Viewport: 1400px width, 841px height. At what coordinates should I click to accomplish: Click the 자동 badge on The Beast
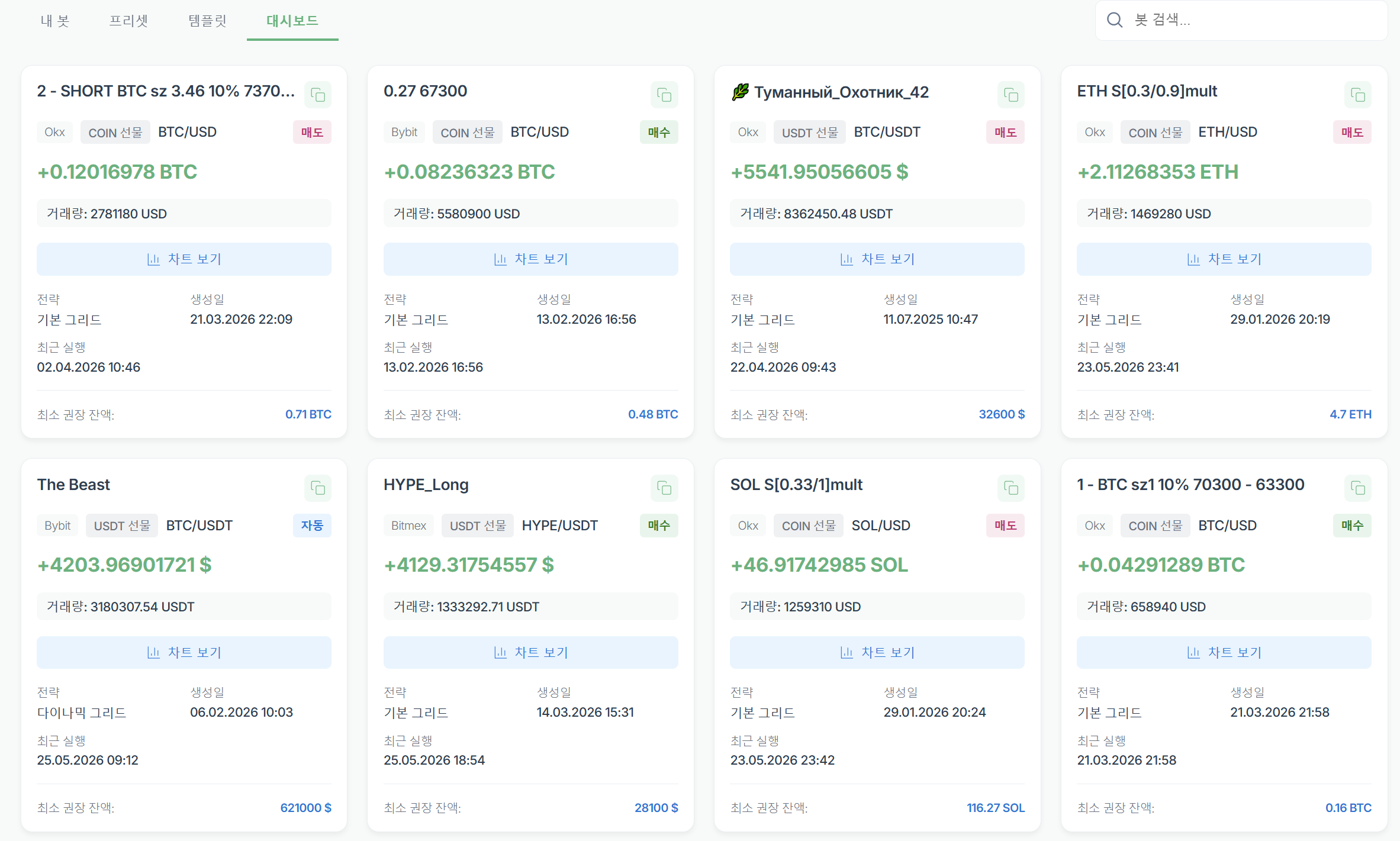[312, 526]
